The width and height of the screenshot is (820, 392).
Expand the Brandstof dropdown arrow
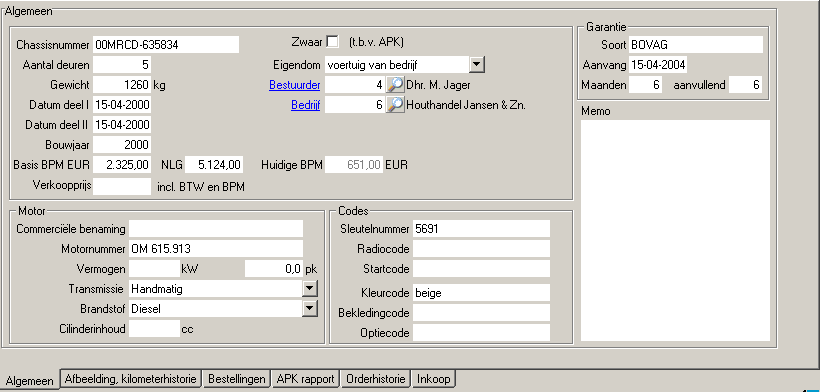coord(310,308)
